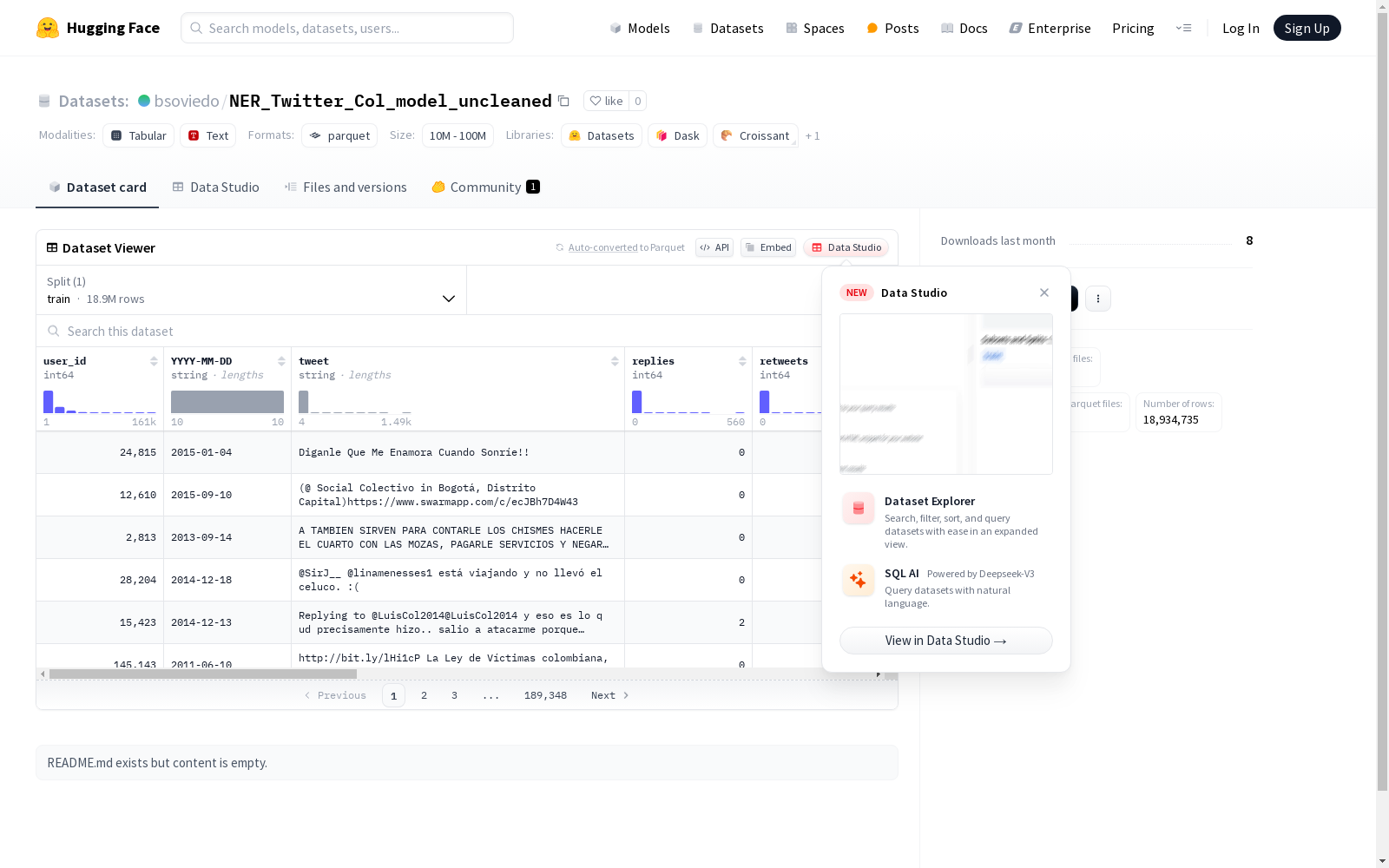Click the bsoviedo user avatar

click(144, 101)
